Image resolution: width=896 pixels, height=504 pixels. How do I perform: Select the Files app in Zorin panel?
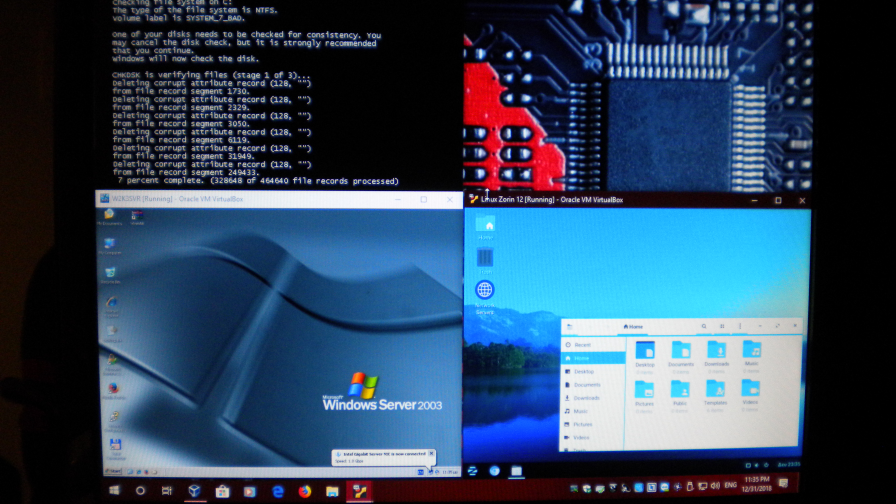click(x=516, y=471)
